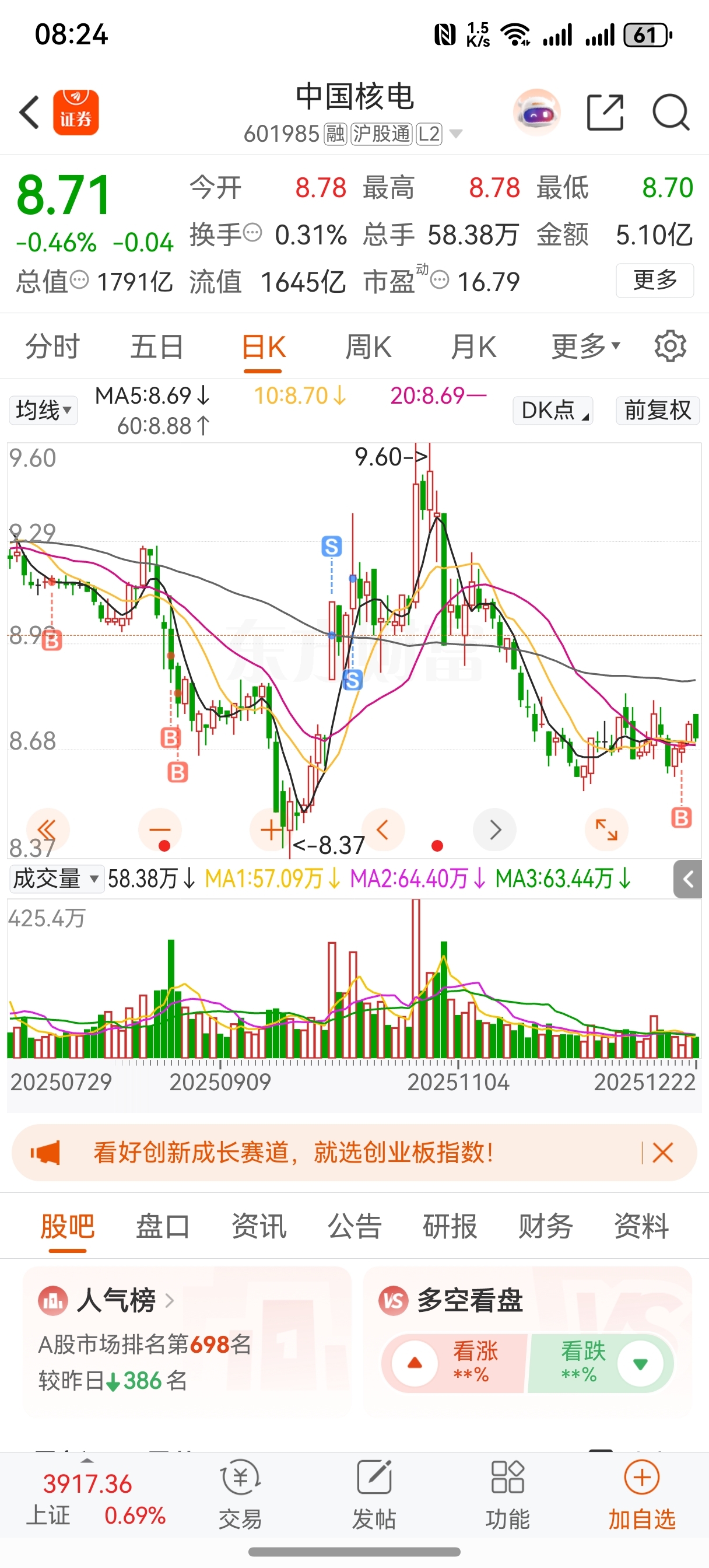Open the 资料 section tab
This screenshot has width=709, height=1568.
[x=641, y=1226]
